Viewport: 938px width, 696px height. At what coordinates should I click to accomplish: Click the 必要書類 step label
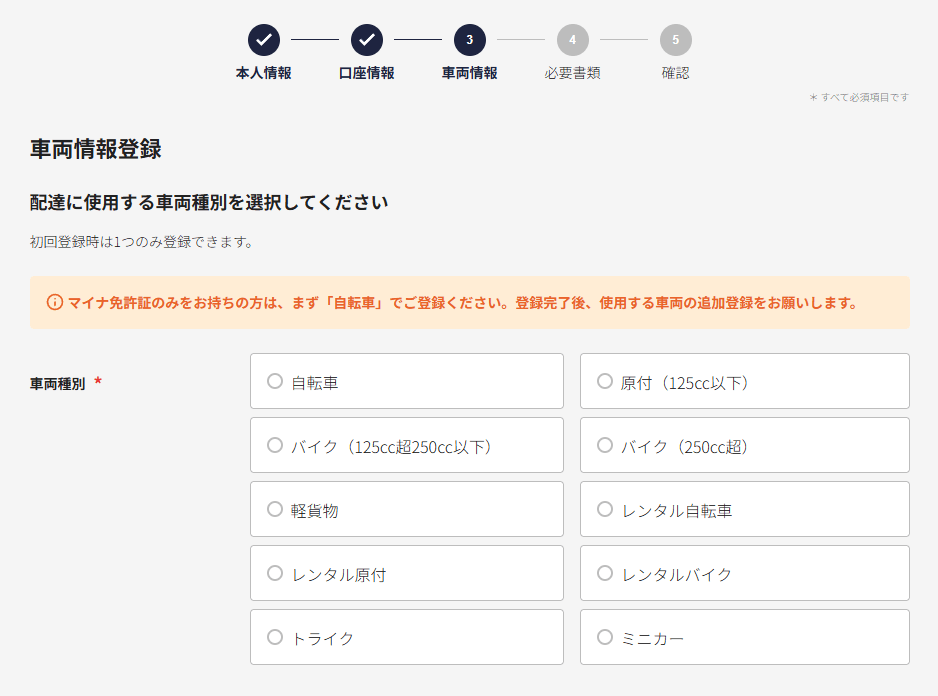(572, 73)
